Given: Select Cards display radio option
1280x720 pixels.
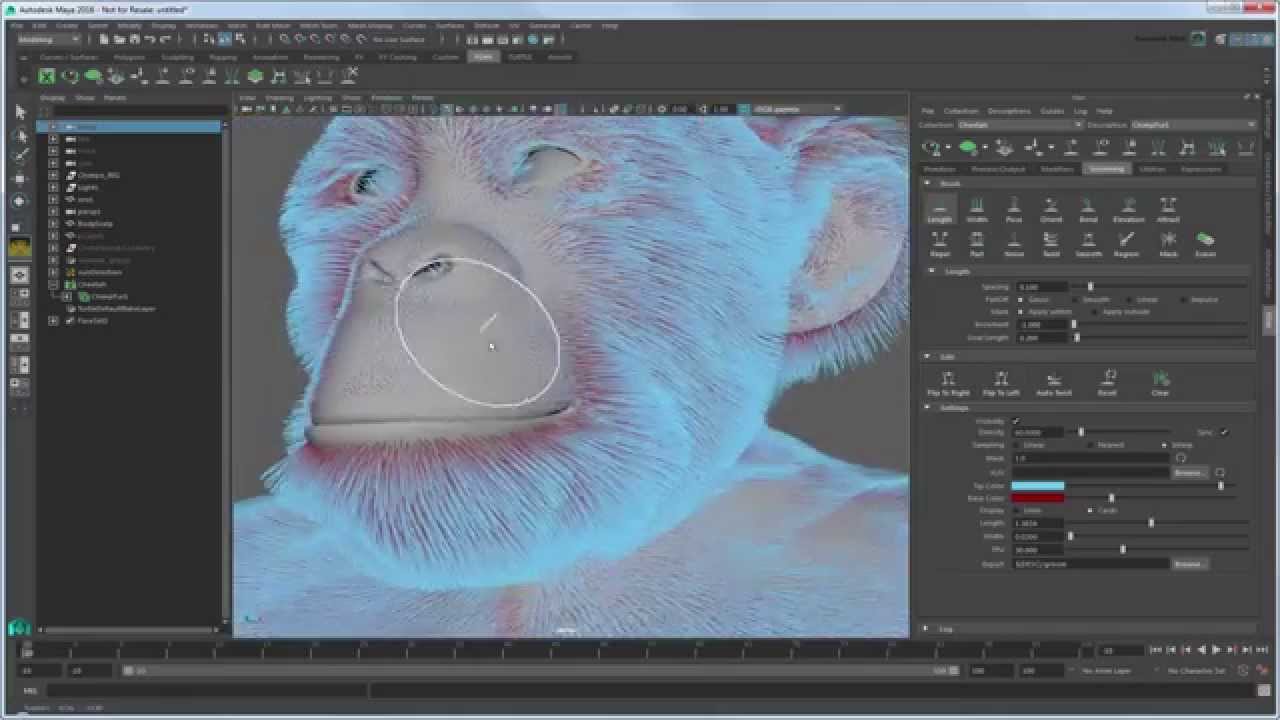Looking at the screenshot, I should (x=1090, y=510).
